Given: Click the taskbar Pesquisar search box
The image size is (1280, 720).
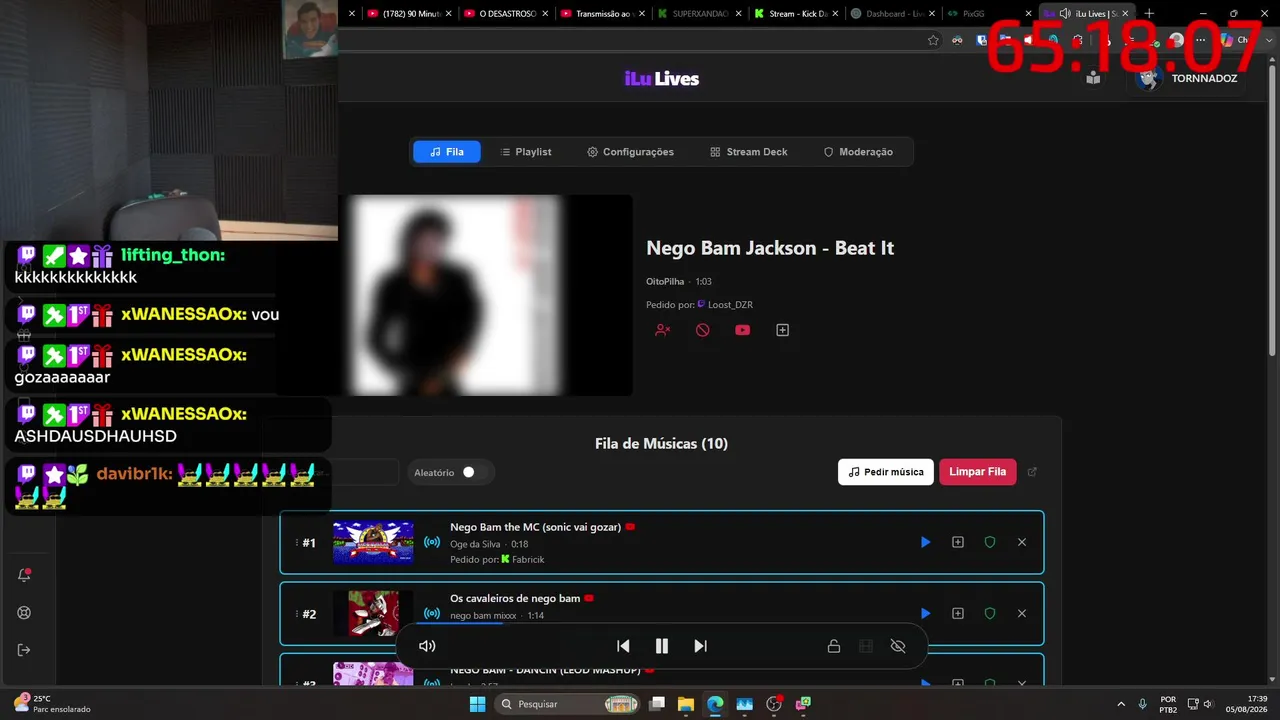Looking at the screenshot, I should pos(567,704).
